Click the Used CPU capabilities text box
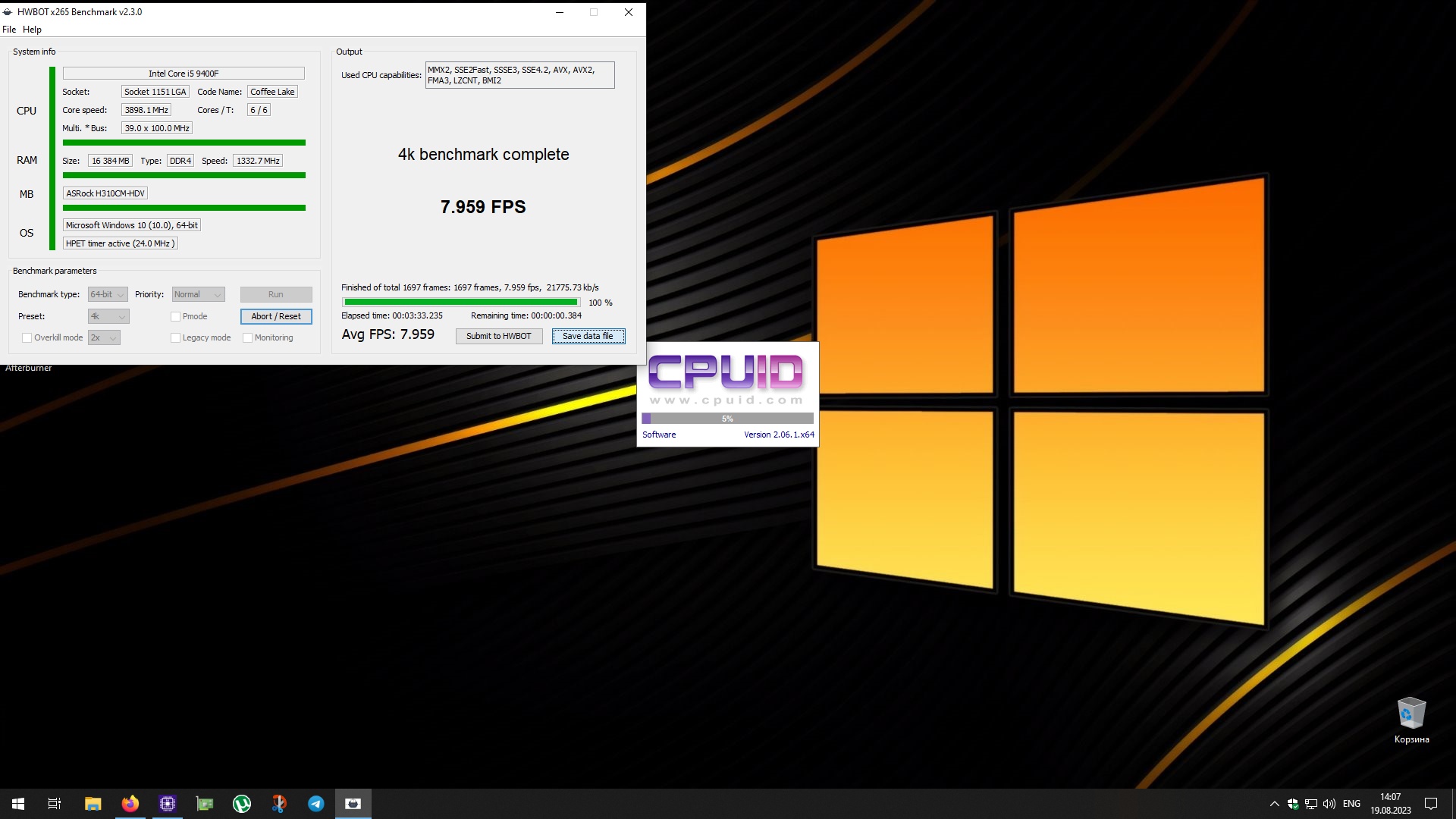The image size is (1456, 819). point(520,75)
